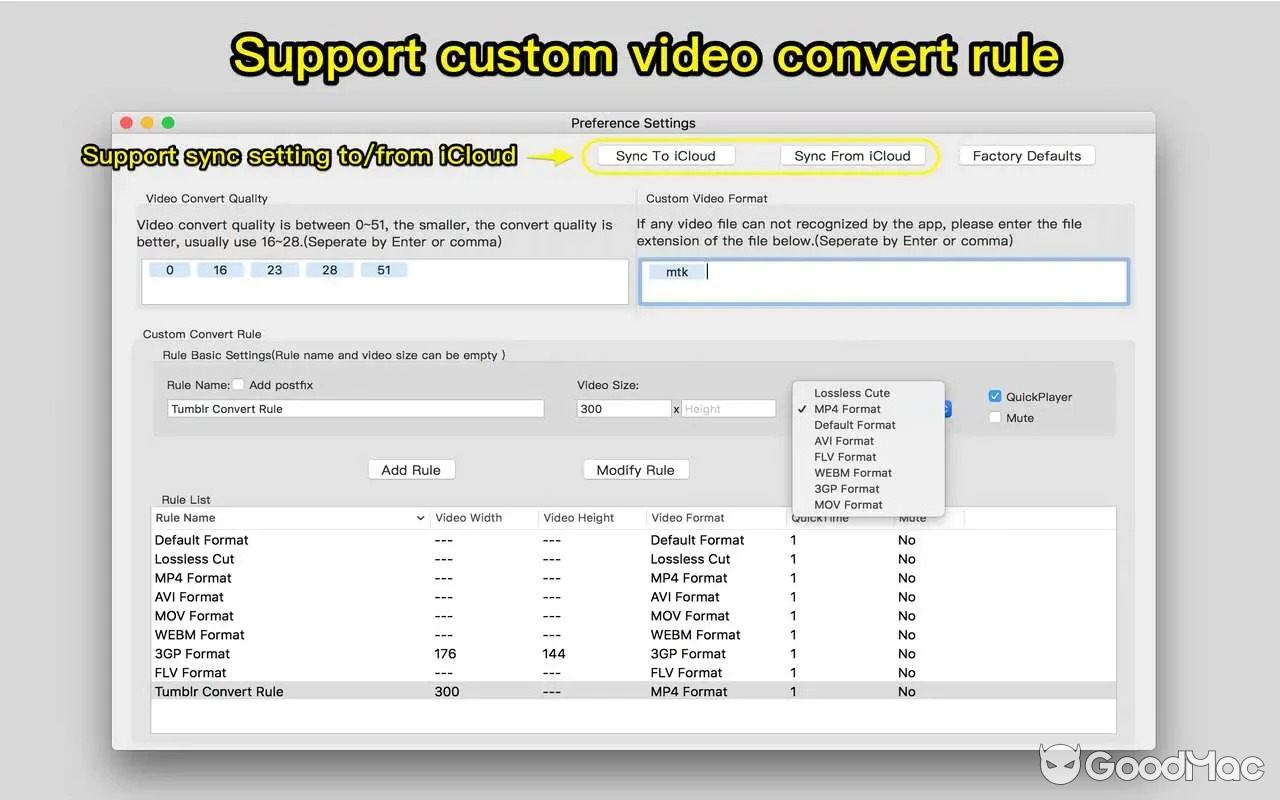Click the Tumblr Convert Rule name field
Screen dimensions: 1280x800
point(355,408)
